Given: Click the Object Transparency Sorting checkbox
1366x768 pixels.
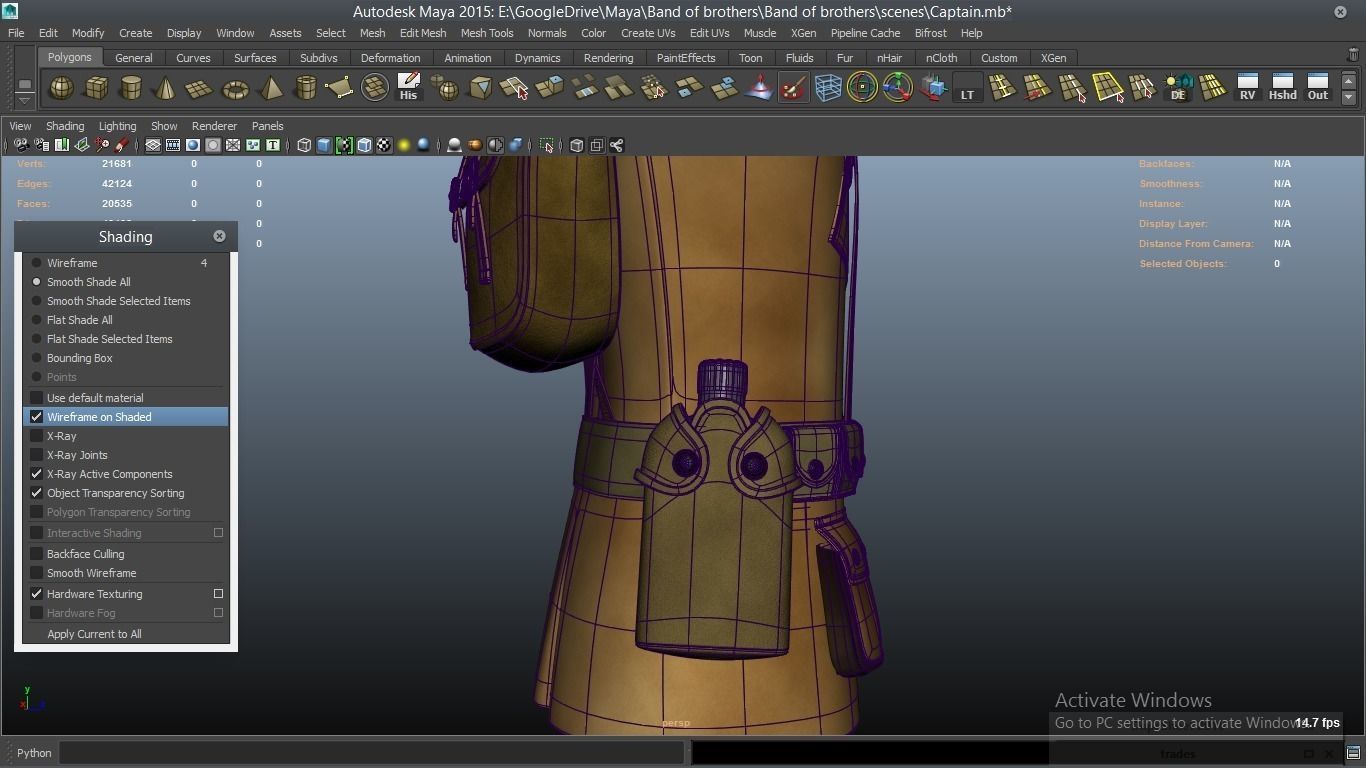Looking at the screenshot, I should pyautogui.click(x=37, y=493).
